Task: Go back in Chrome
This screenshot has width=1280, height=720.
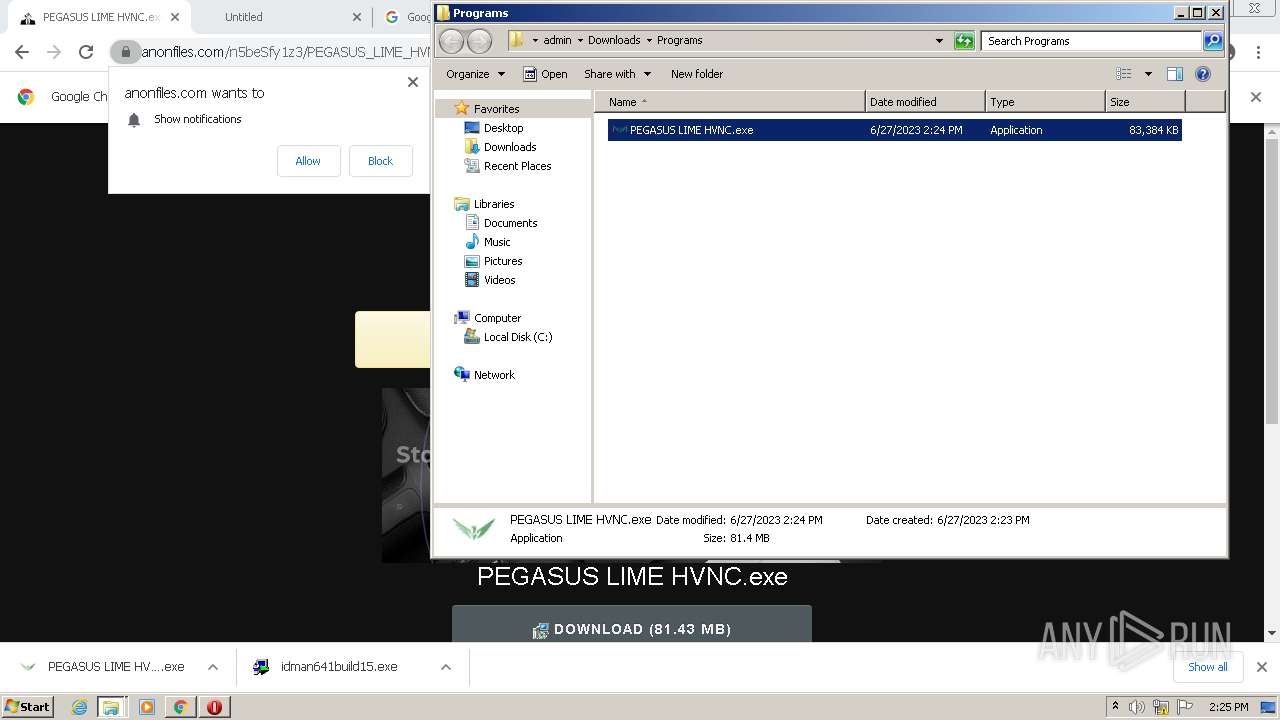Action: pos(22,52)
